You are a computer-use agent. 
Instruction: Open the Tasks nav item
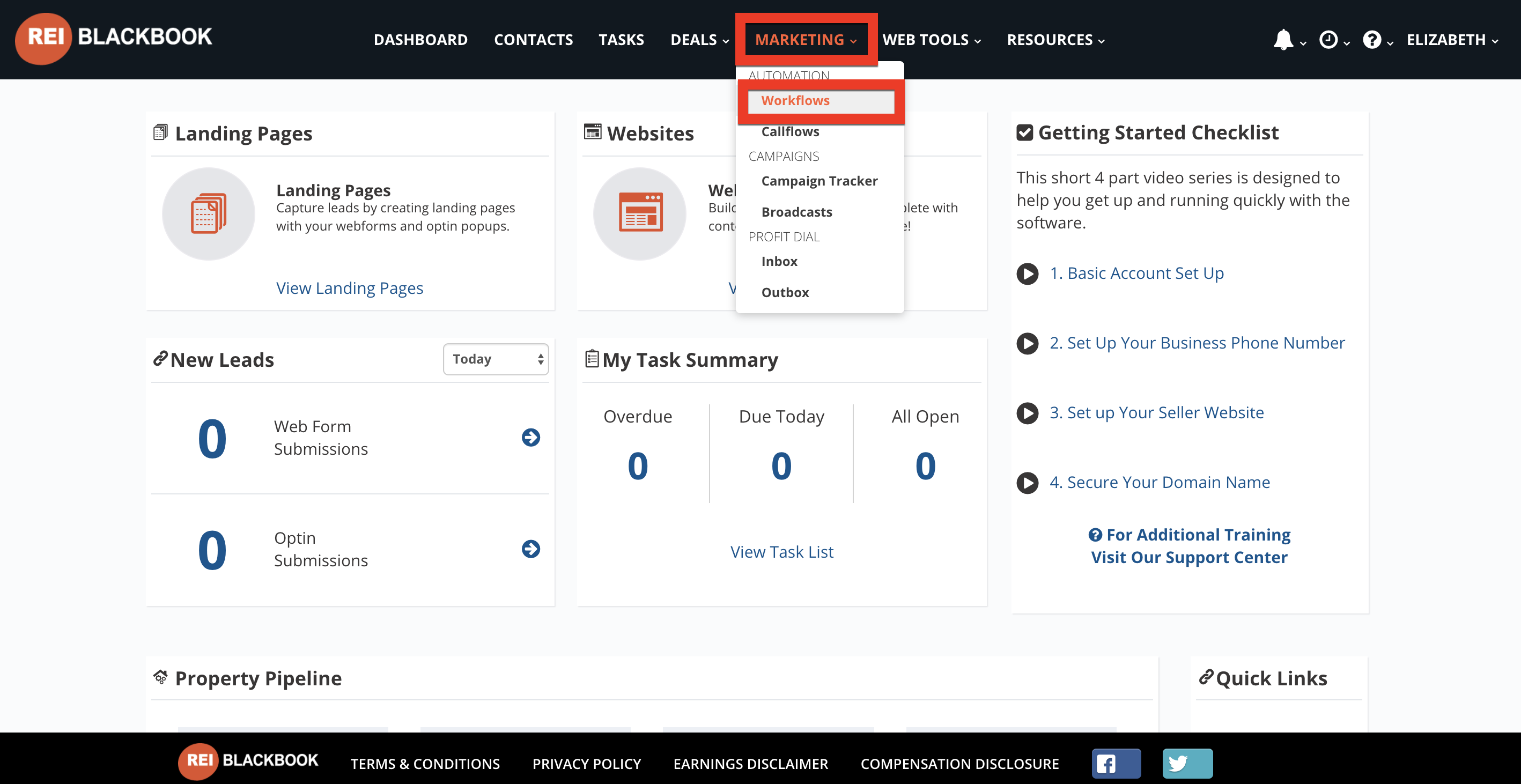[621, 40]
